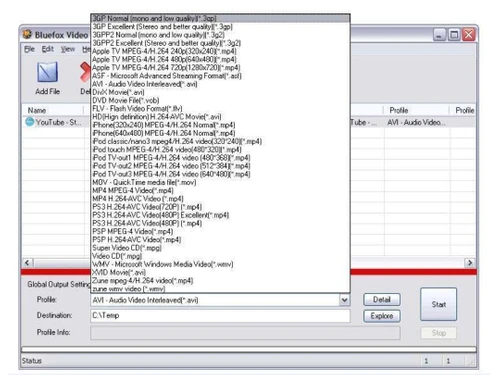500x375 pixels.
Task: Select Video CD (*.mpg) option
Action: (x=220, y=256)
